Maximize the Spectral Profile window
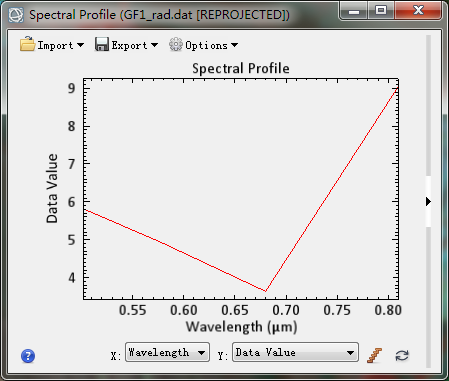 tap(381, 10)
